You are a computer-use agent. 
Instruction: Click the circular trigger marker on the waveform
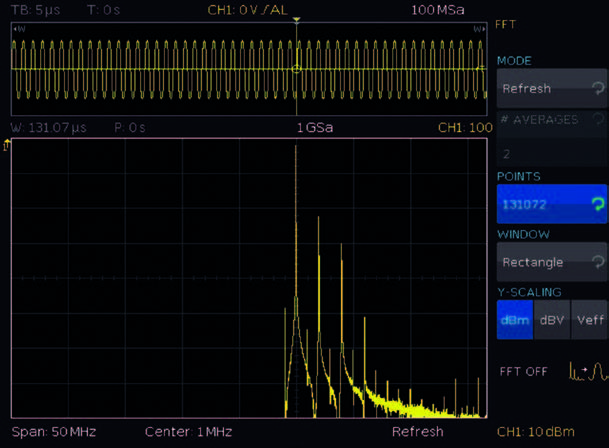coord(296,68)
